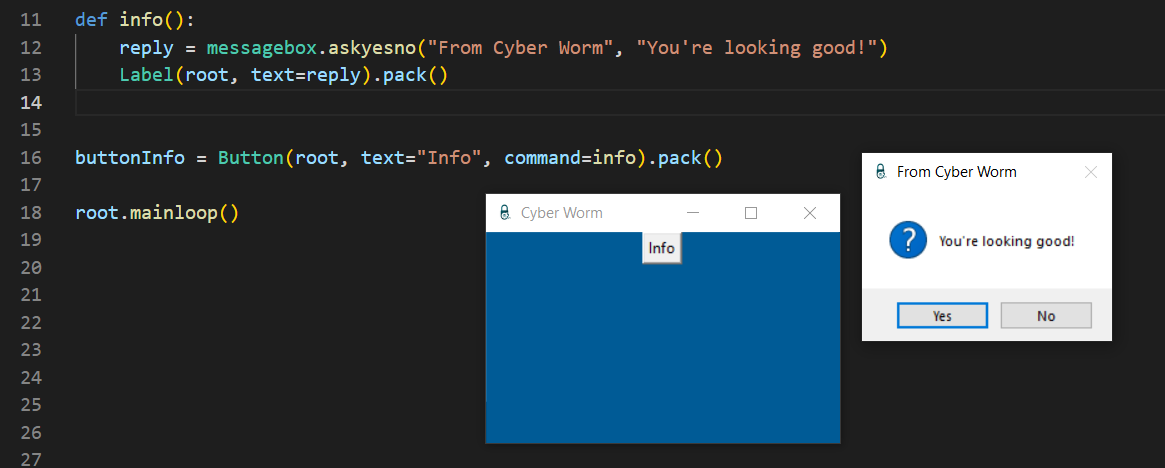The image size is (1165, 468).
Task: Click the "You're looking good!" dialog message
Action: point(1006,241)
